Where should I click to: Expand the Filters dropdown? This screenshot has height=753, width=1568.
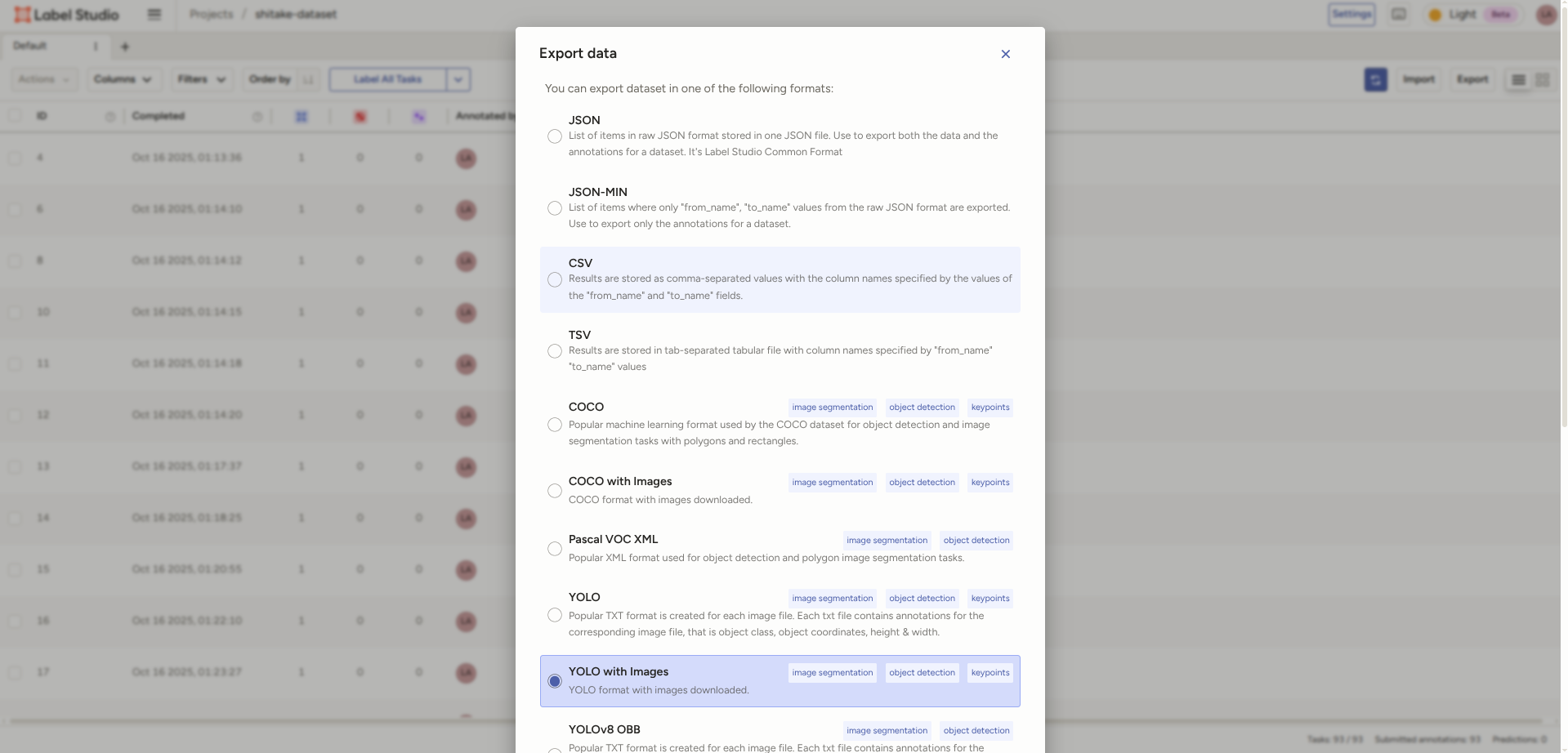click(200, 79)
